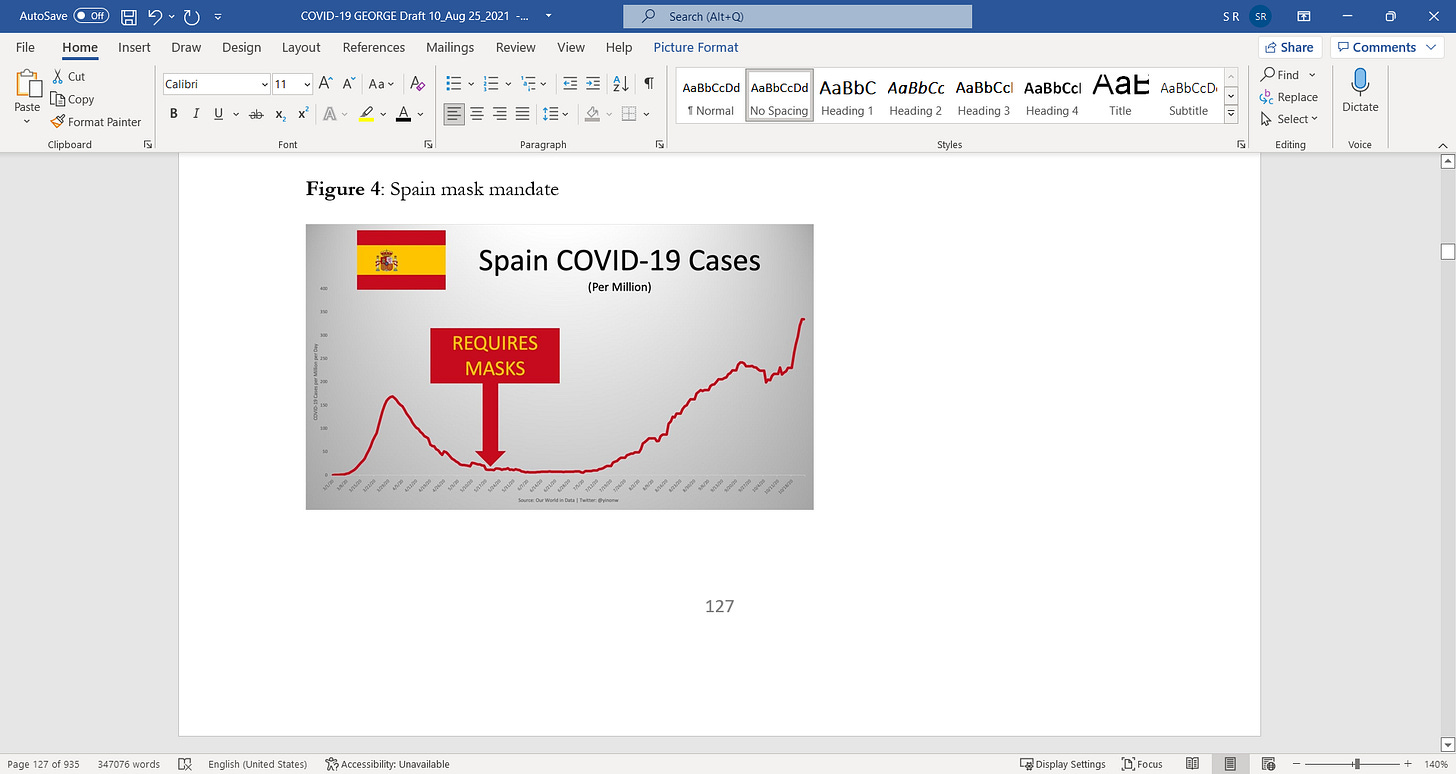Expand the Styles gallery More arrow
The width and height of the screenshot is (1456, 774).
(x=1232, y=115)
